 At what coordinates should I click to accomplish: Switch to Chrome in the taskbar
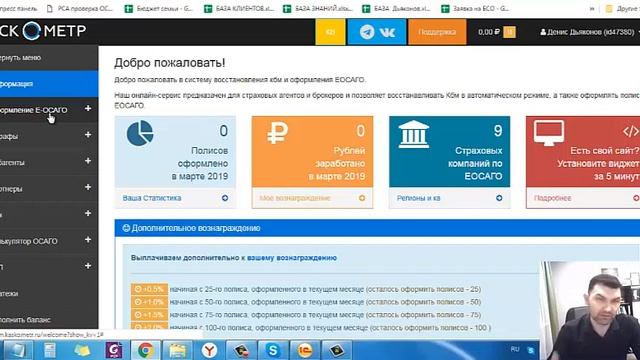[x=146, y=350]
